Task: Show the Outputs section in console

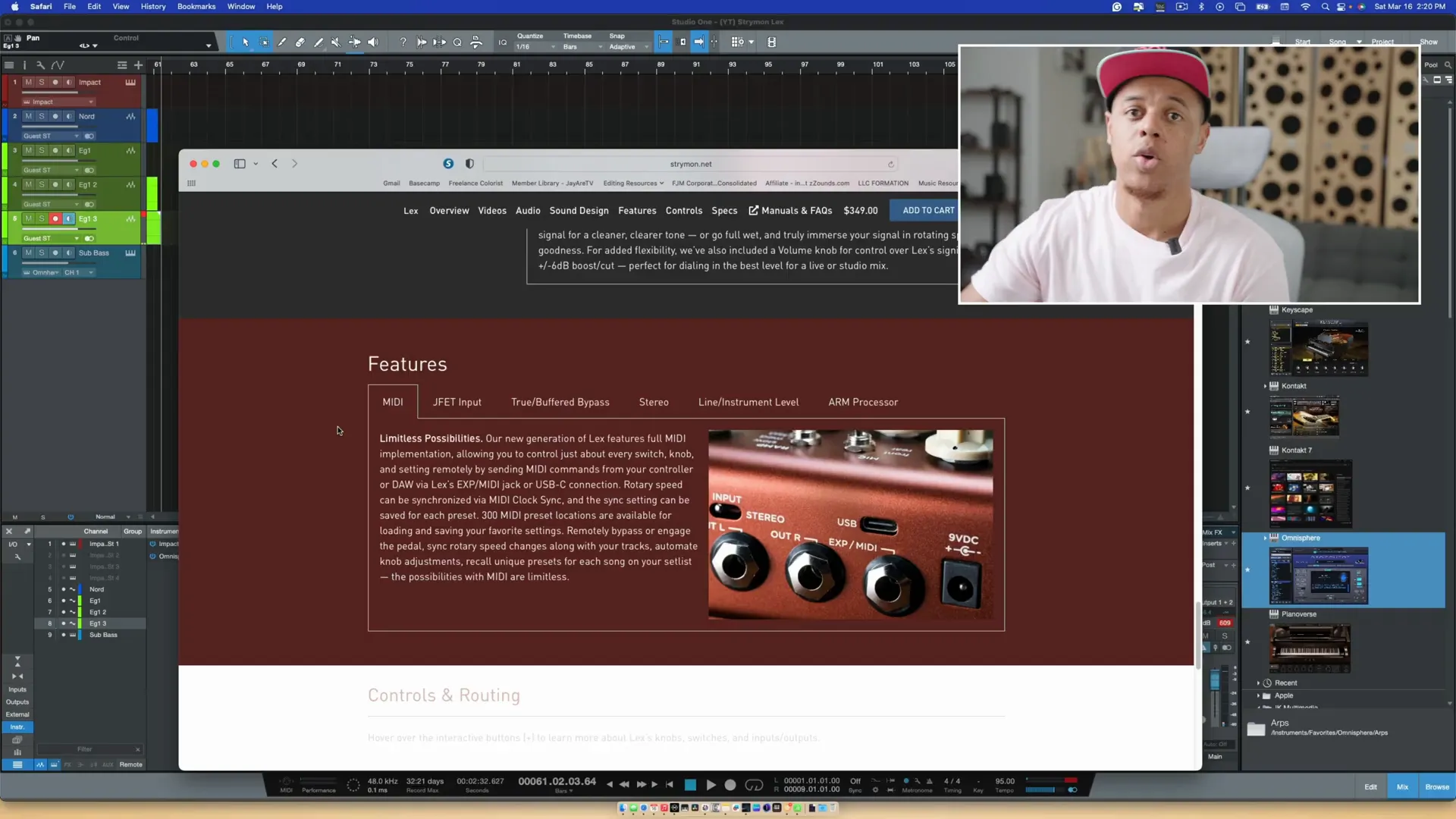Action: click(17, 702)
